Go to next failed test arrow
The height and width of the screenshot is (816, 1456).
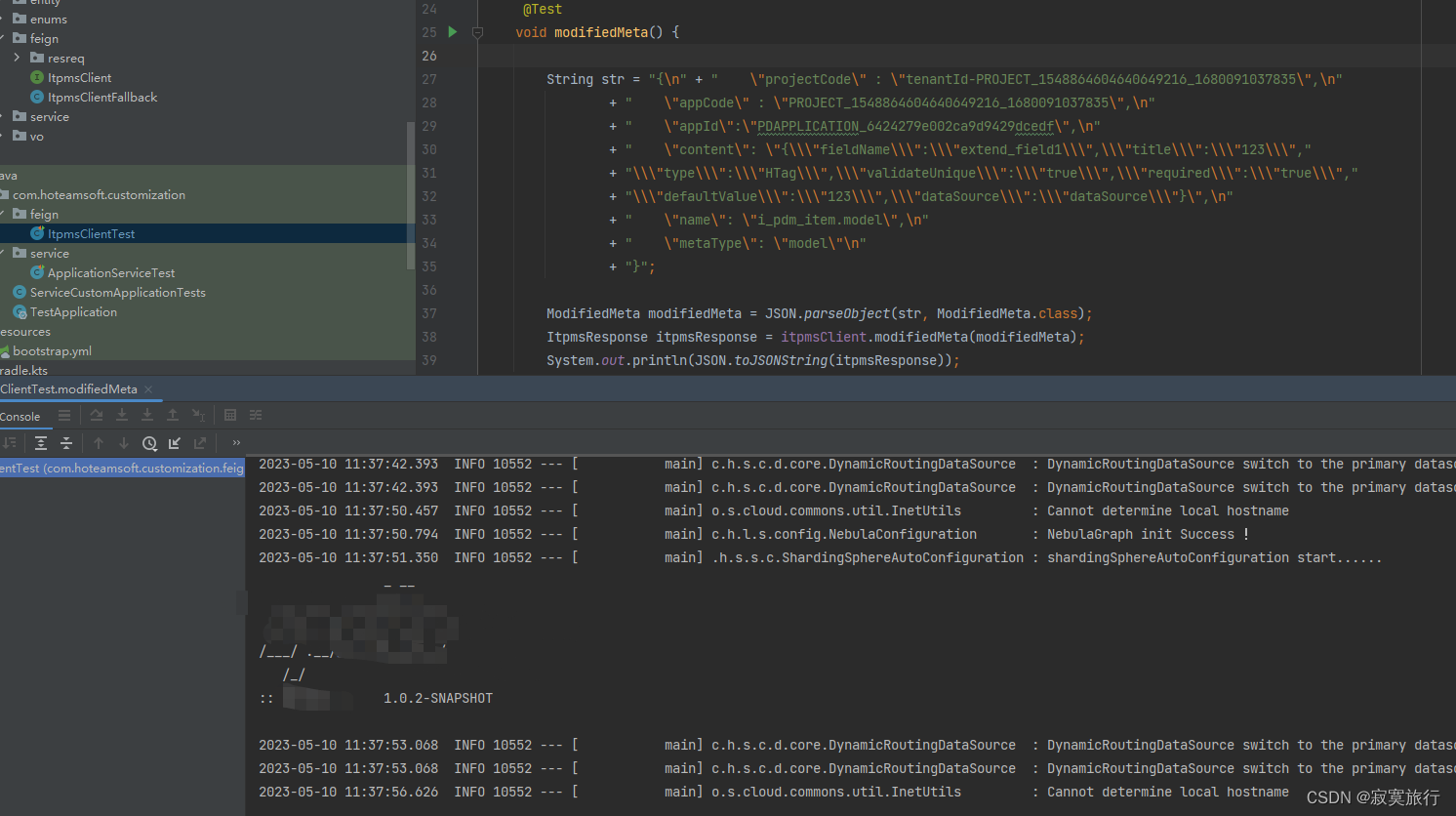coord(124,443)
